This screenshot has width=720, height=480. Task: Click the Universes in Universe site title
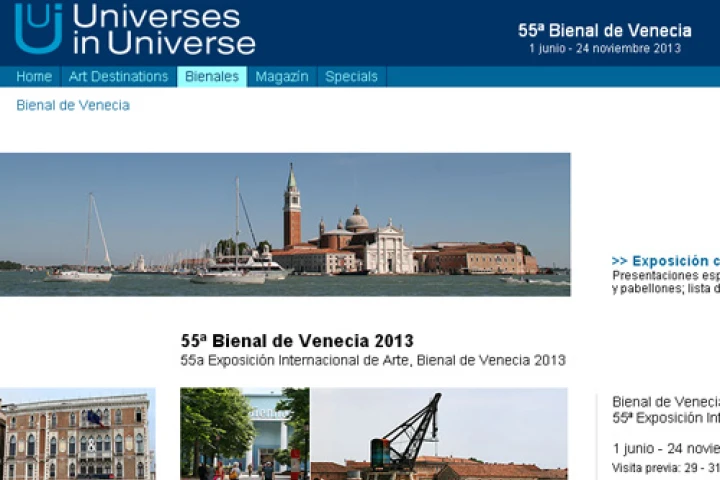click(x=163, y=30)
